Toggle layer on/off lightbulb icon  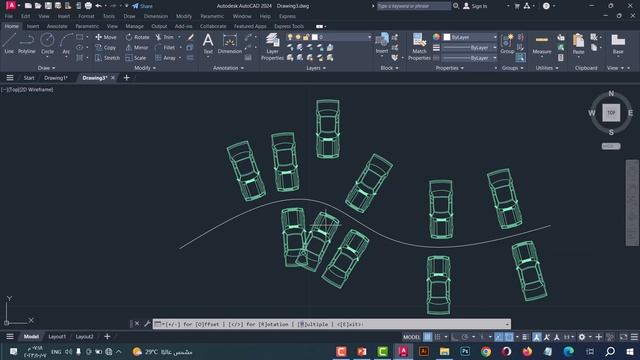[x=290, y=37]
